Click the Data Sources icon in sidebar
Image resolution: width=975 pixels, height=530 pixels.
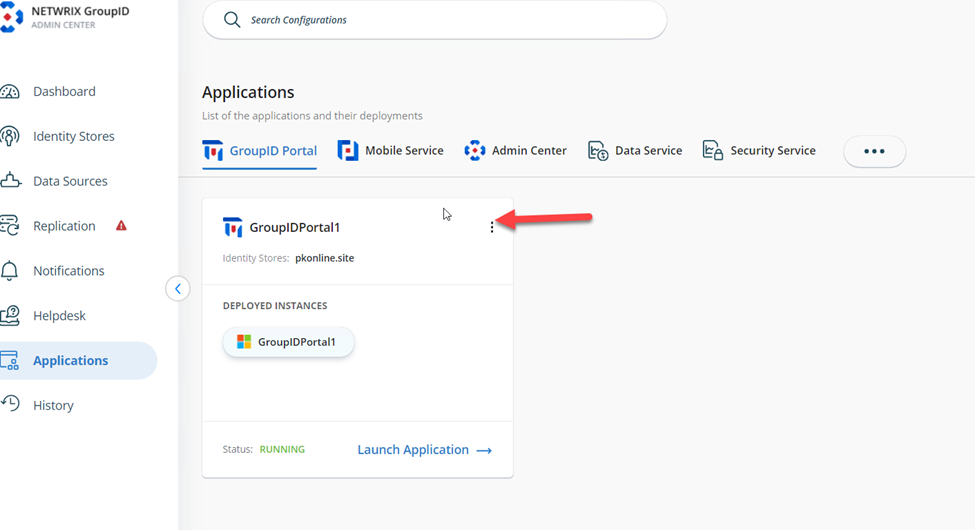click(x=10, y=180)
